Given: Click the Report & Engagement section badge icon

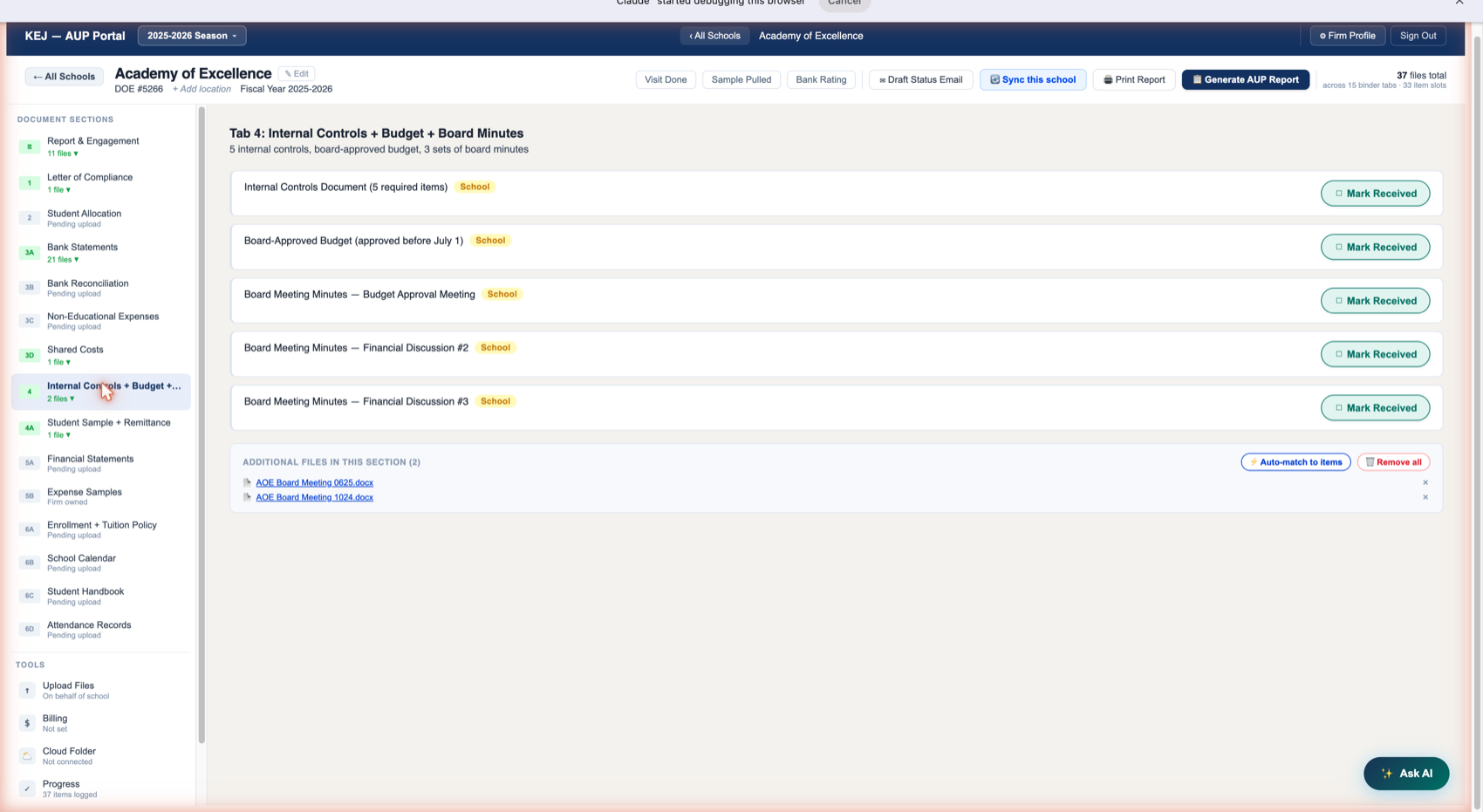Looking at the screenshot, I should tap(29, 147).
